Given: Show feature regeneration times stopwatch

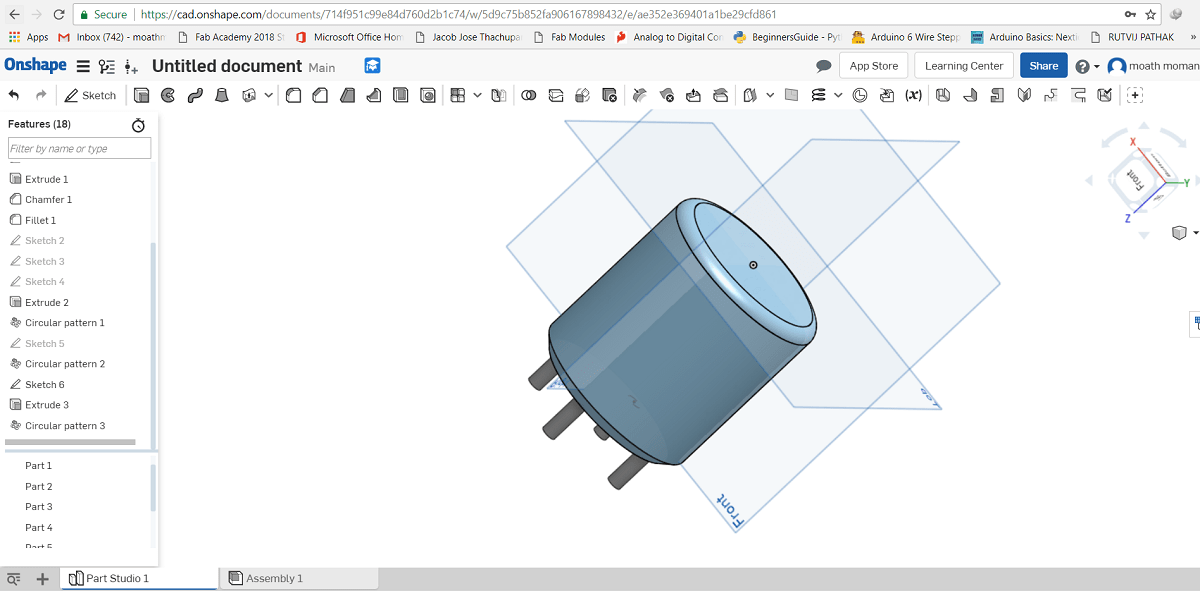Looking at the screenshot, I should [x=138, y=125].
